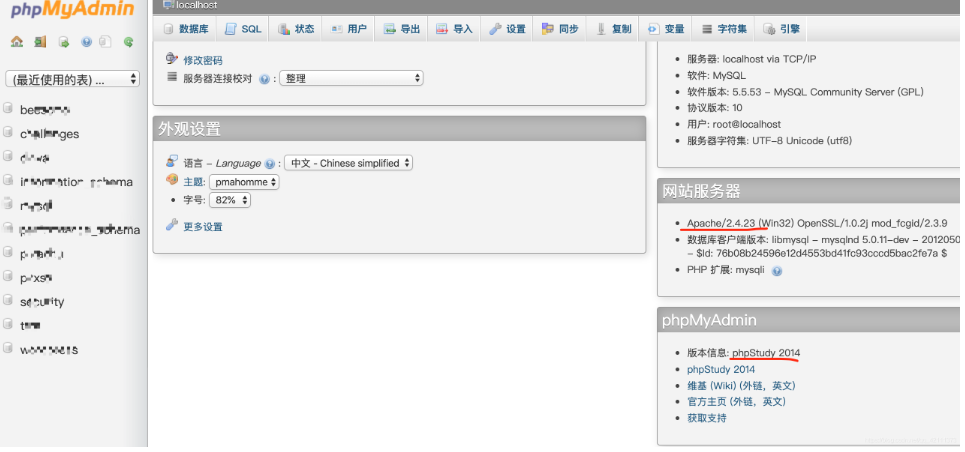Click help icon beside 服务器连接校对
Screen dimensions: 965x452
(265, 79)
